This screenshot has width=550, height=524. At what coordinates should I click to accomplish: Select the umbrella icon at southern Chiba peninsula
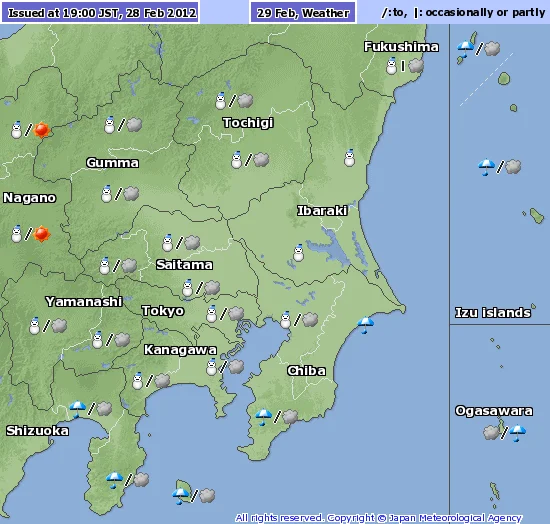click(263, 417)
